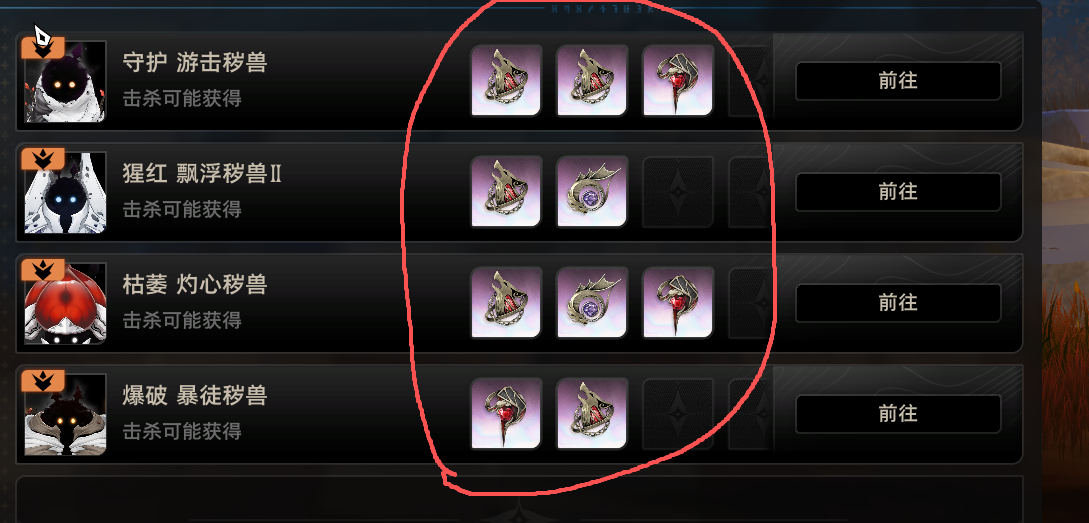The image size is (1089, 523).
Task: Click purple orb ring item in 猩红 飘浮秽兽Ⅱ row
Action: 592,192
